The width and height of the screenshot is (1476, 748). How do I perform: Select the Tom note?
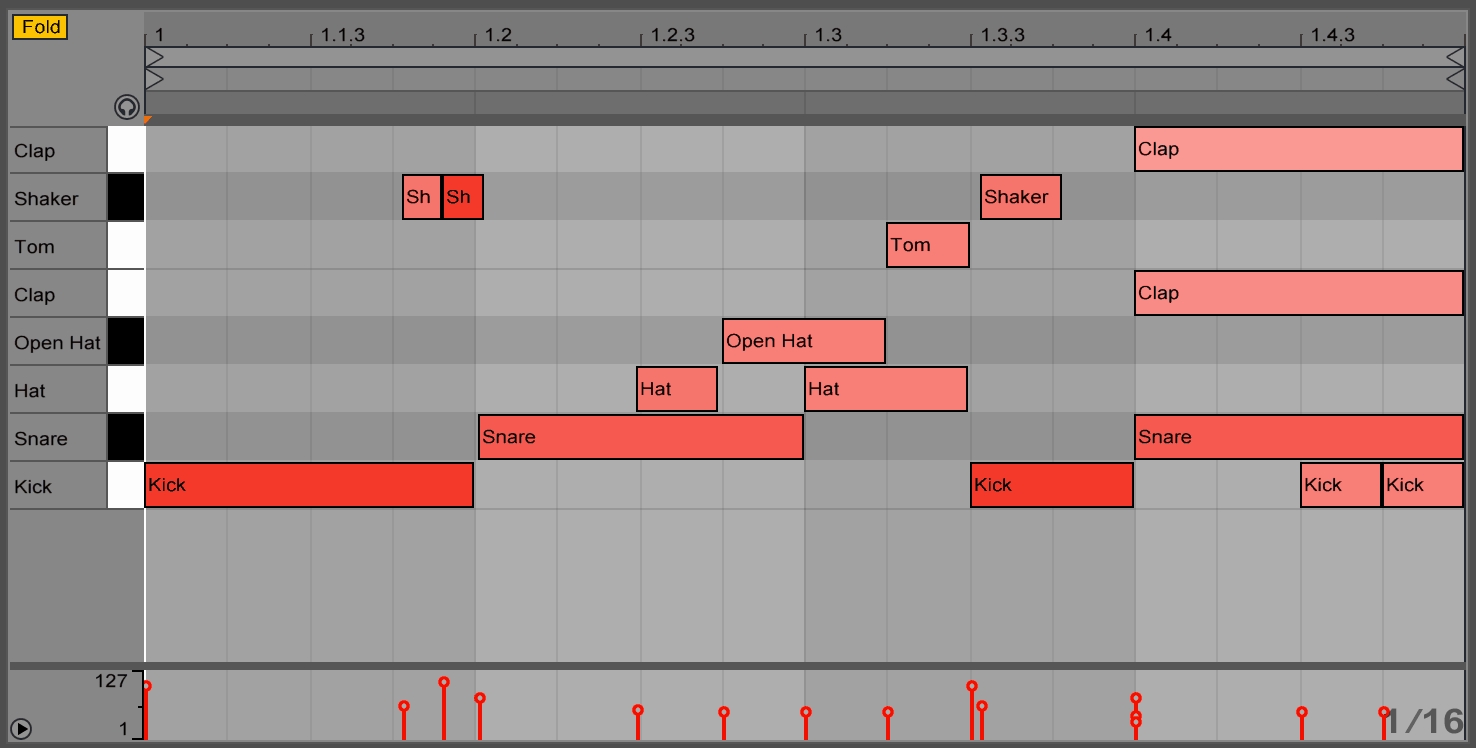tap(928, 245)
